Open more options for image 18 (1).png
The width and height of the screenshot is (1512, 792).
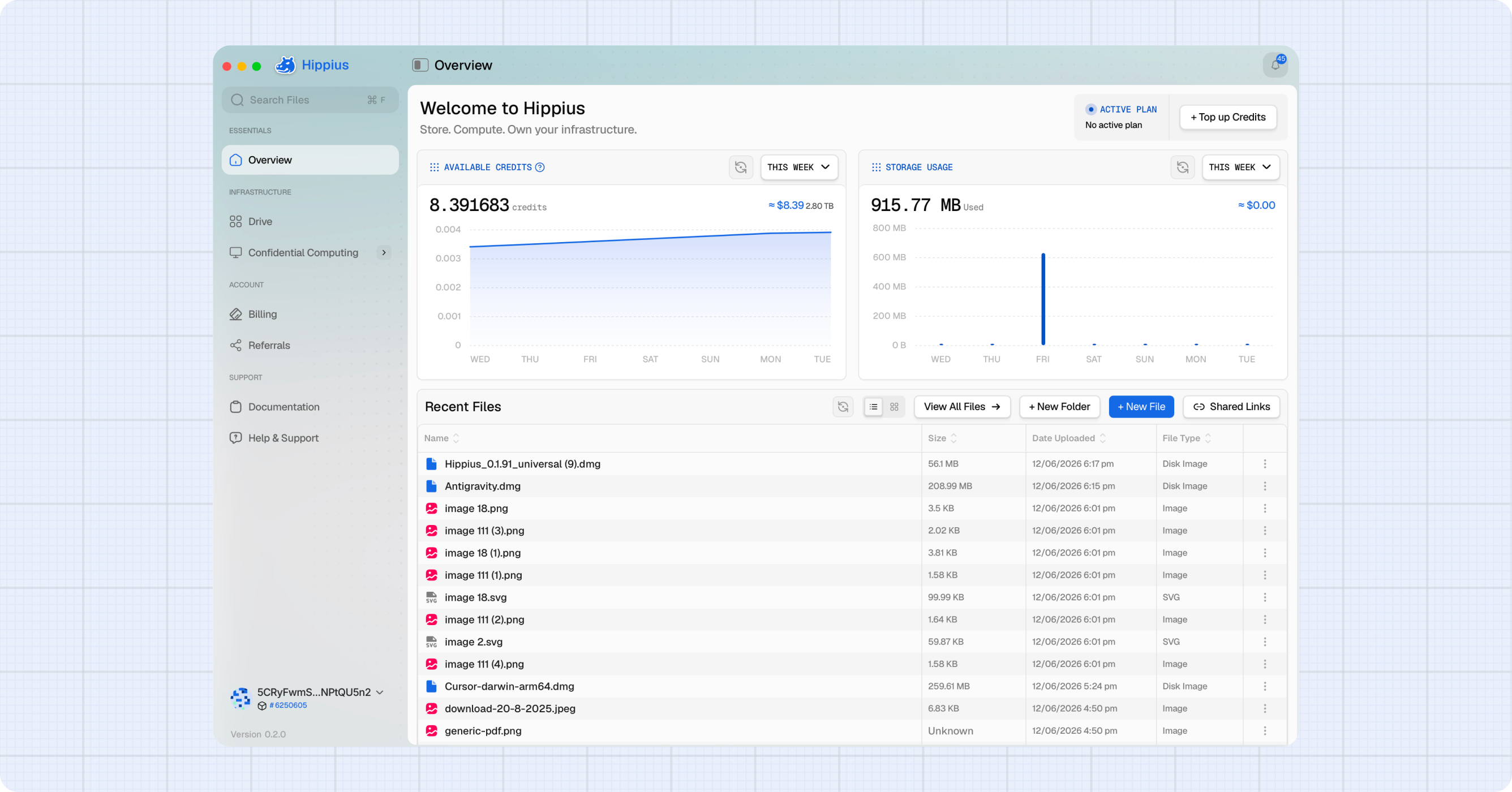point(1265,553)
